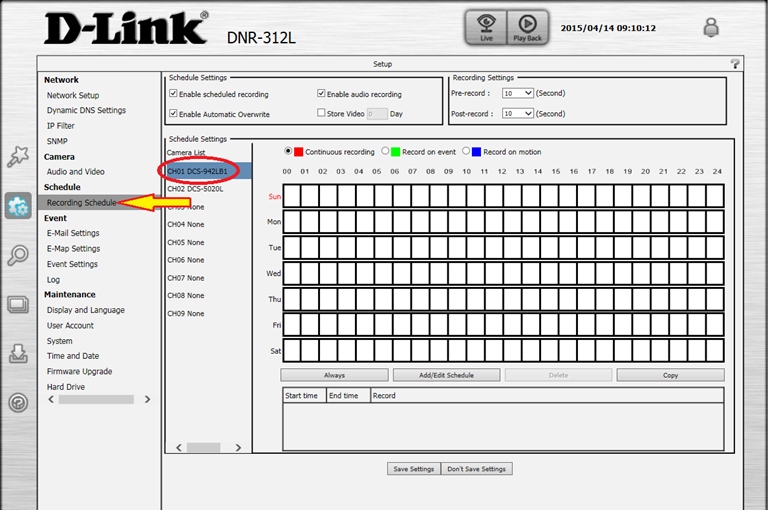Image resolution: width=768 pixels, height=510 pixels.
Task: Go to Firmware Upgrade settings
Action: [79, 371]
